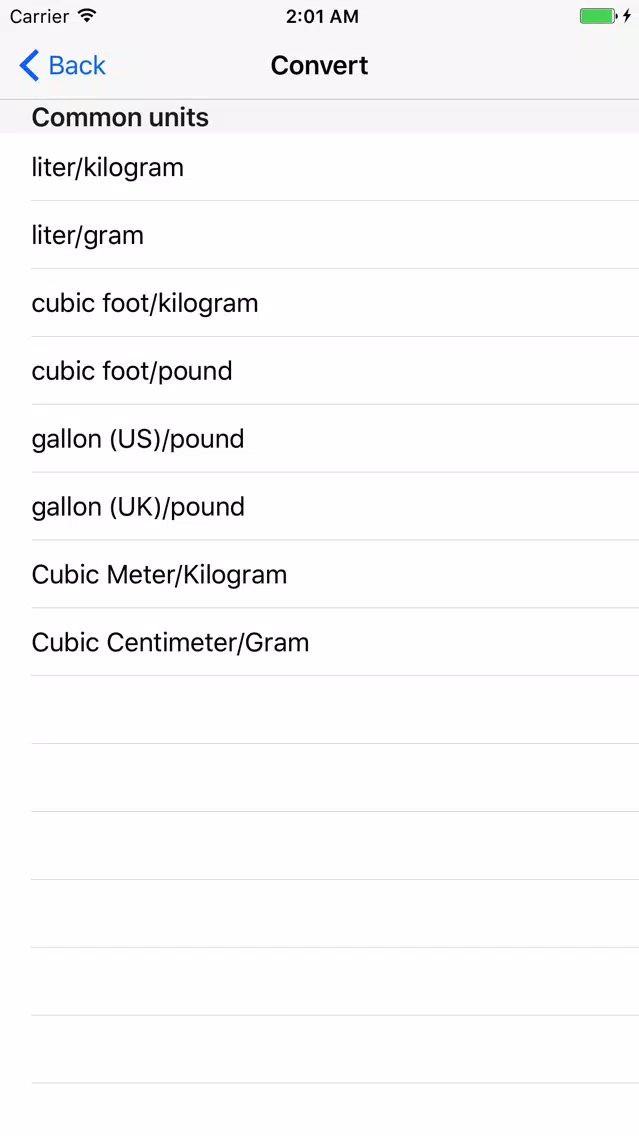Viewport: 639px width, 1136px height.
Task: Tap the green battery icon
Action: [x=598, y=16]
